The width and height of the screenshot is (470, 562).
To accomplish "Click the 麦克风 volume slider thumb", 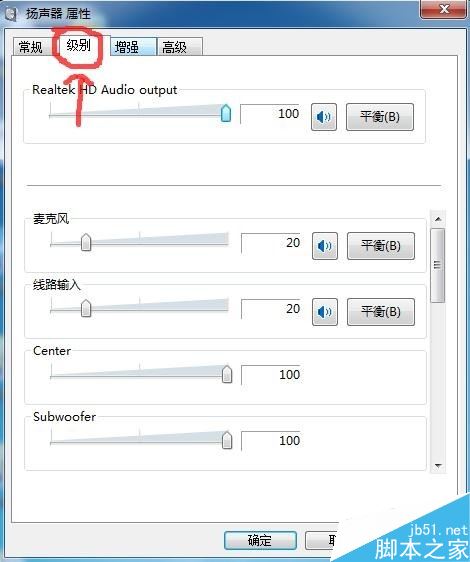I will tap(86, 242).
